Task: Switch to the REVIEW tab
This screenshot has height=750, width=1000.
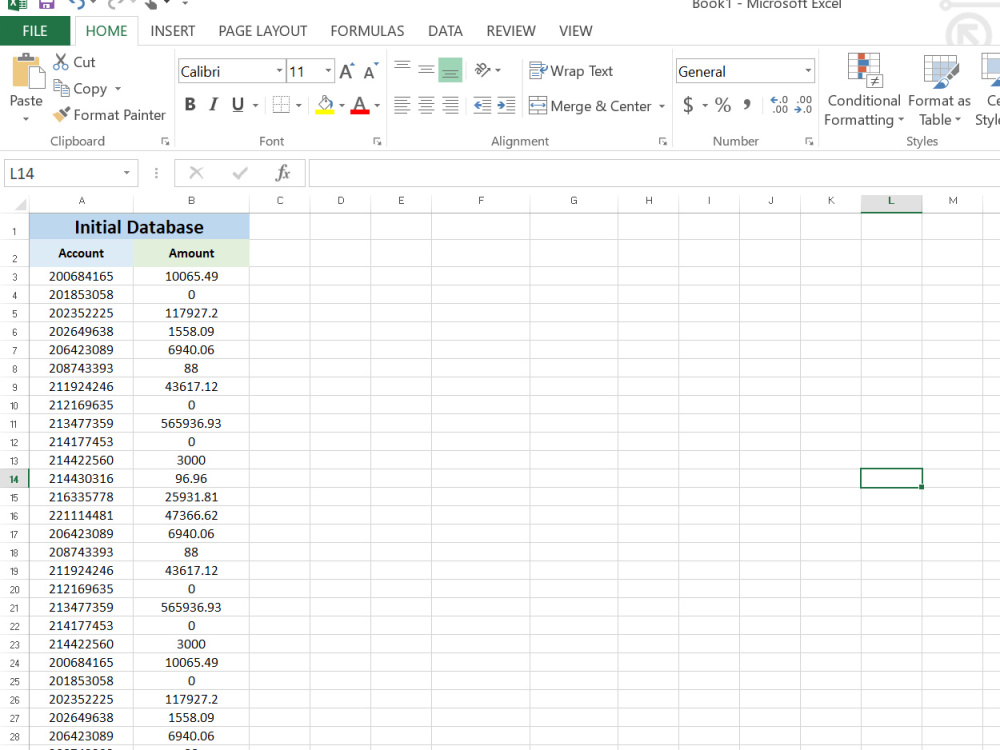Action: pyautogui.click(x=511, y=31)
